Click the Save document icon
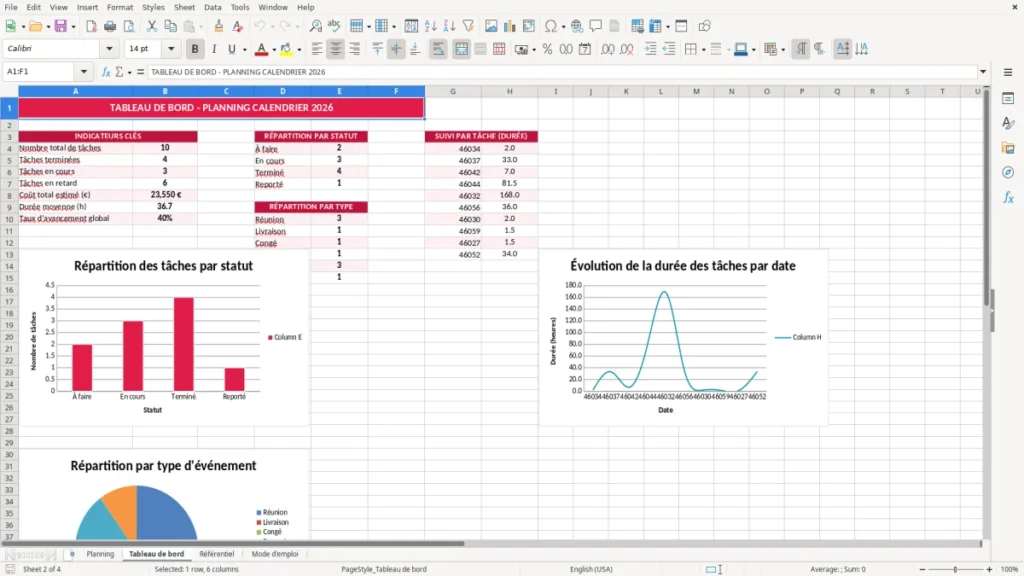 [60, 26]
